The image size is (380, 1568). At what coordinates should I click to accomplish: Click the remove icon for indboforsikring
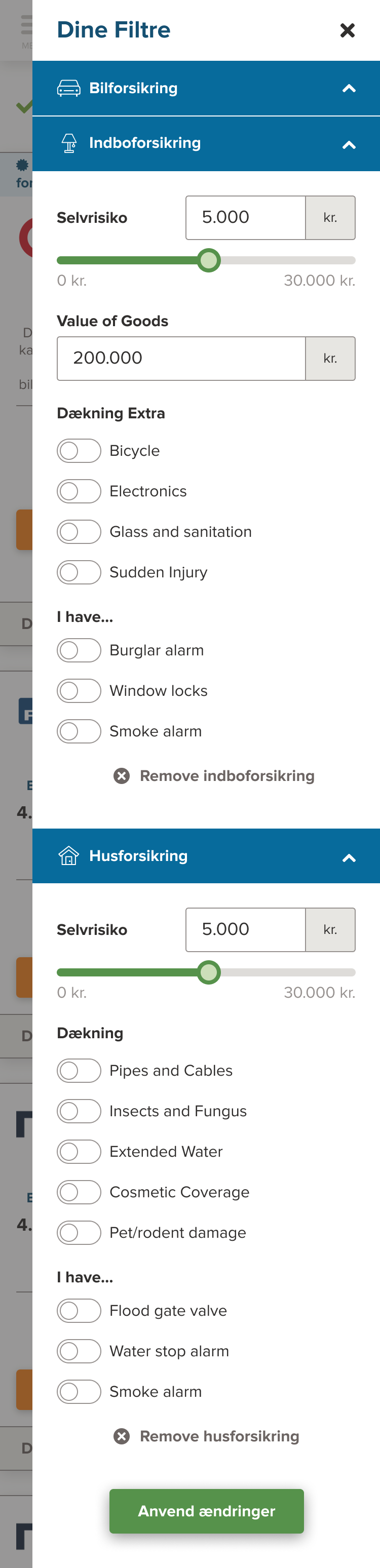click(122, 775)
